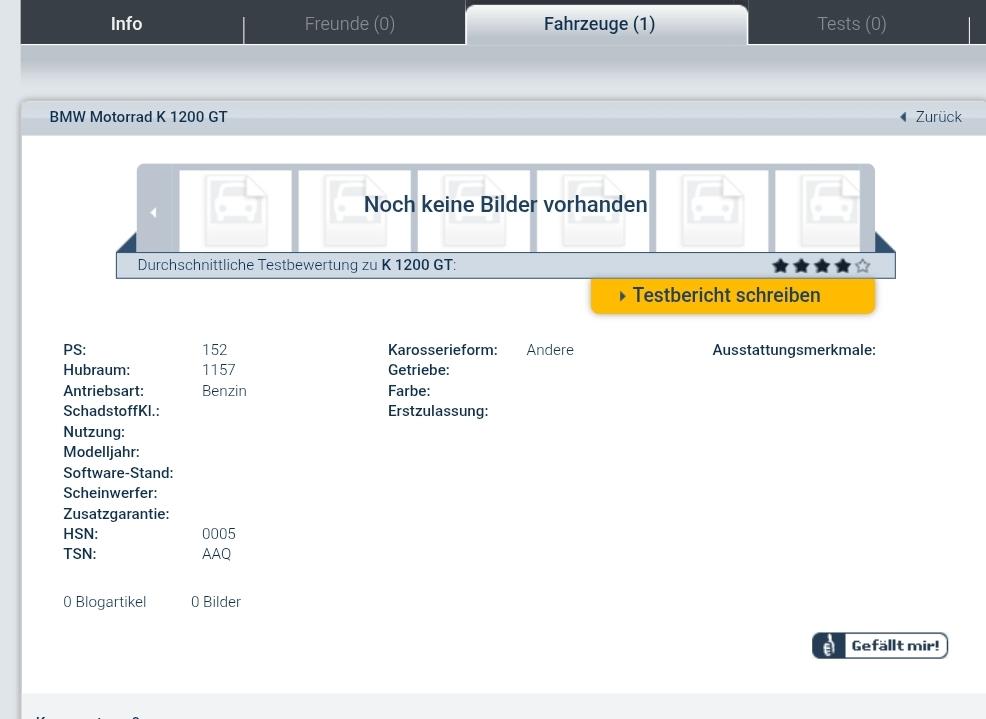Switch to the Info tab
The image size is (986, 719).
tap(126, 24)
